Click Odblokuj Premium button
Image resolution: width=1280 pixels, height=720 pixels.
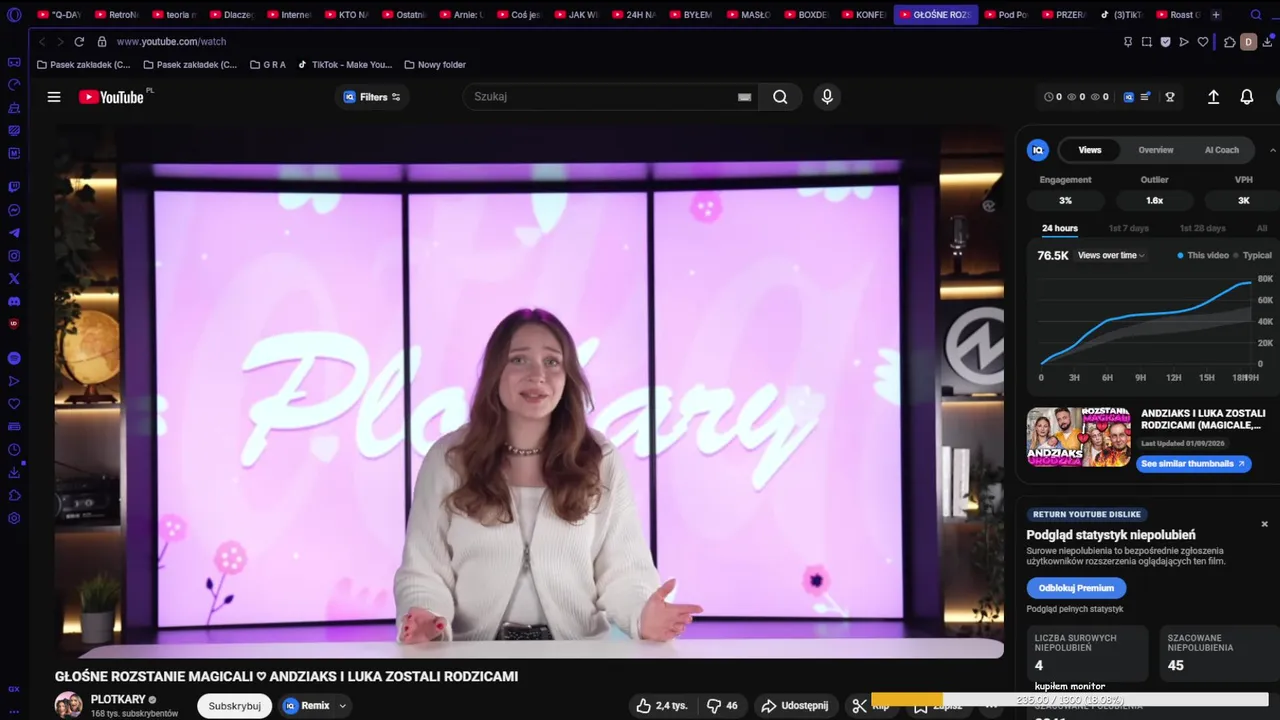[x=1076, y=588]
